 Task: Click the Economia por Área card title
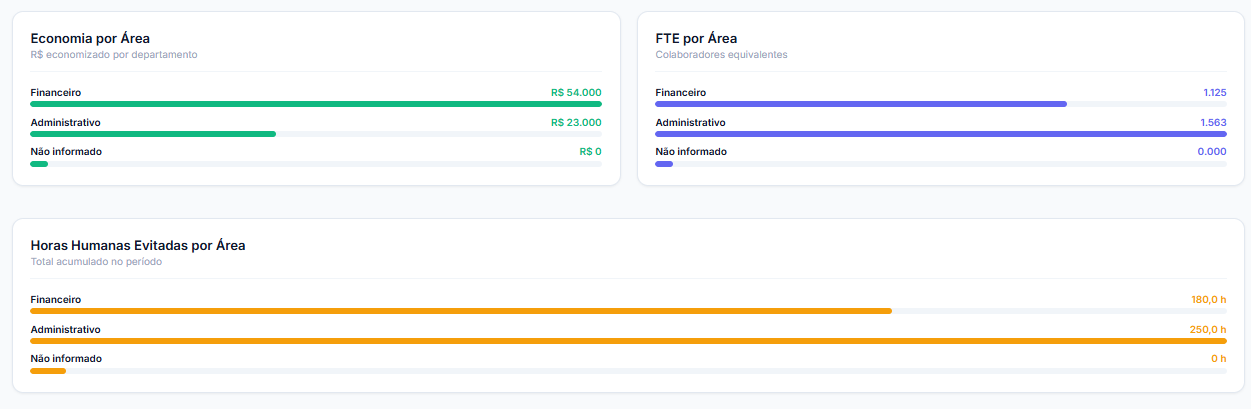pos(90,38)
